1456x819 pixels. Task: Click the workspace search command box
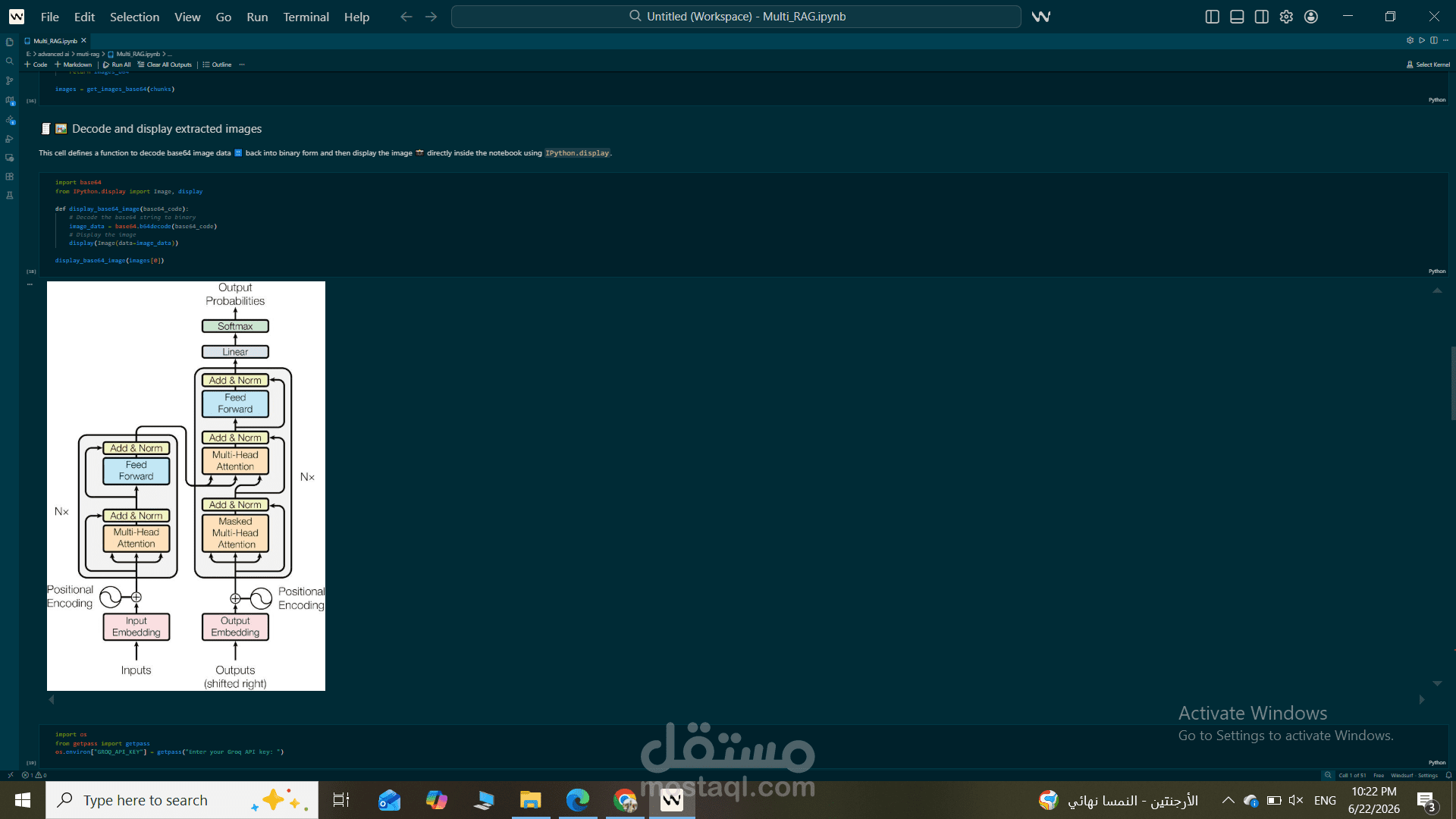coord(736,17)
